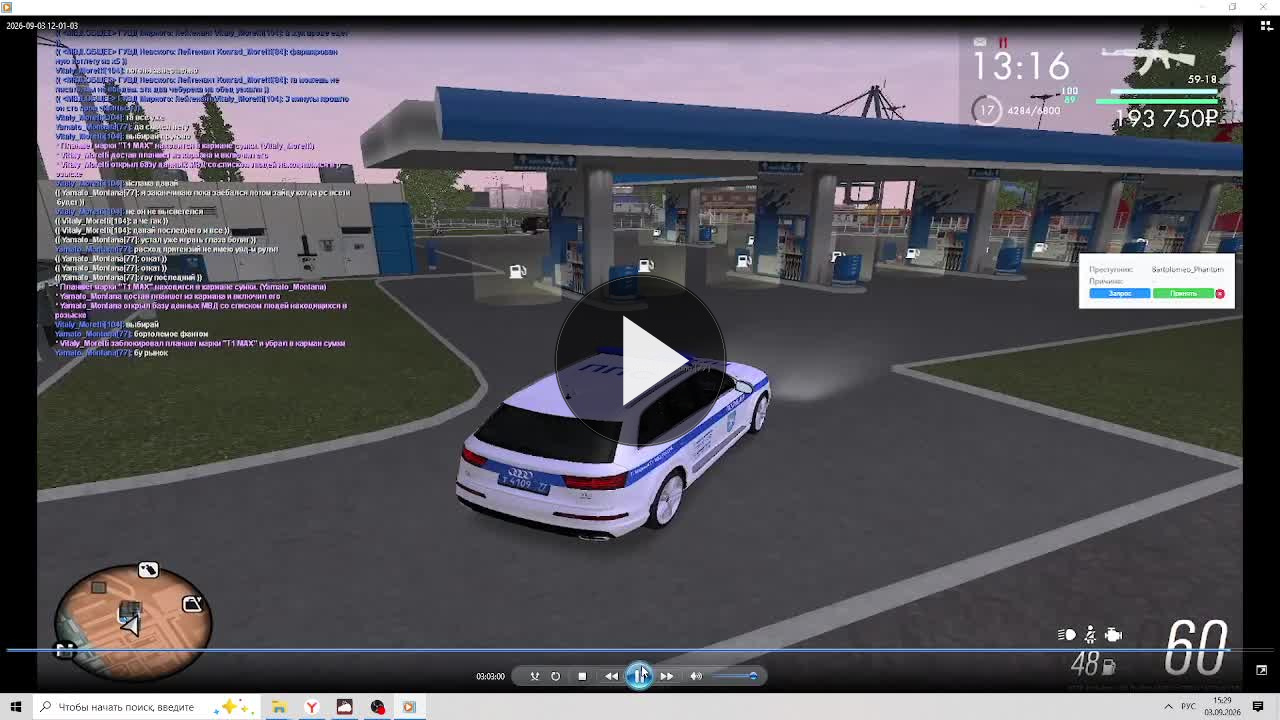Image resolution: width=1280 pixels, height=720 pixels.
Task: Open File Explorer from the taskbar
Action: pyautogui.click(x=279, y=707)
